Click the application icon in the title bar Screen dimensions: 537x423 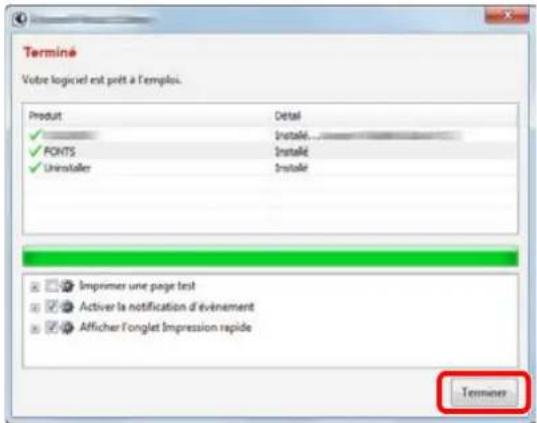20,19
